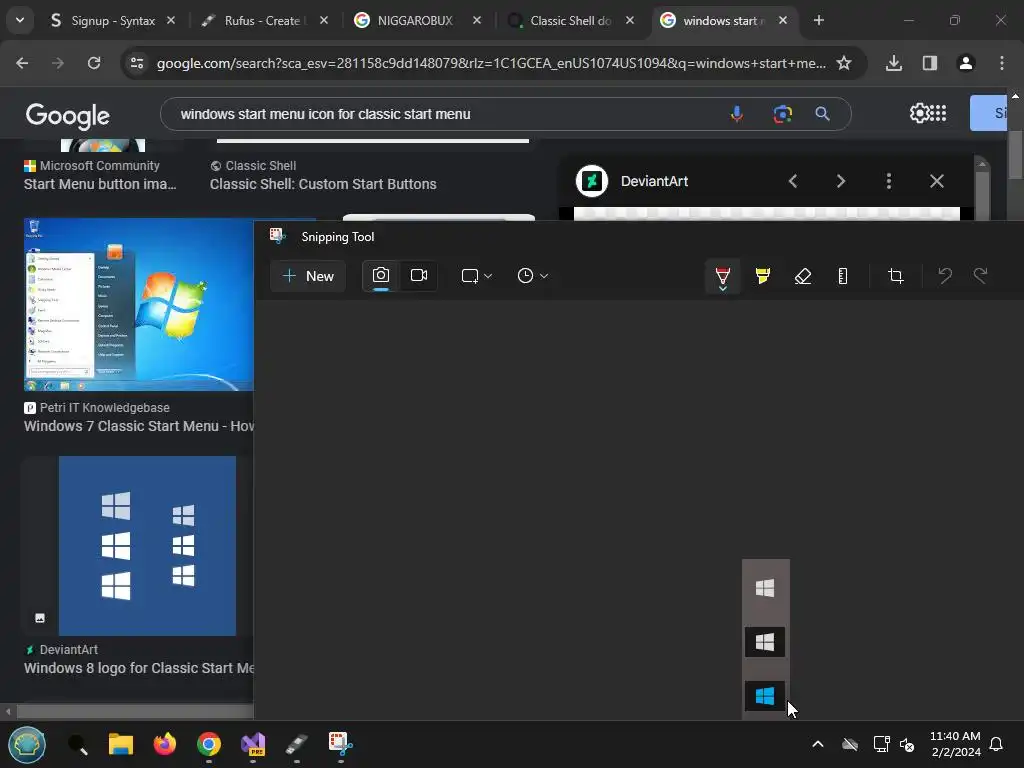This screenshot has height=768, width=1024.
Task: Open Classic Shell: Custom Start Buttons result
Action: tap(323, 184)
